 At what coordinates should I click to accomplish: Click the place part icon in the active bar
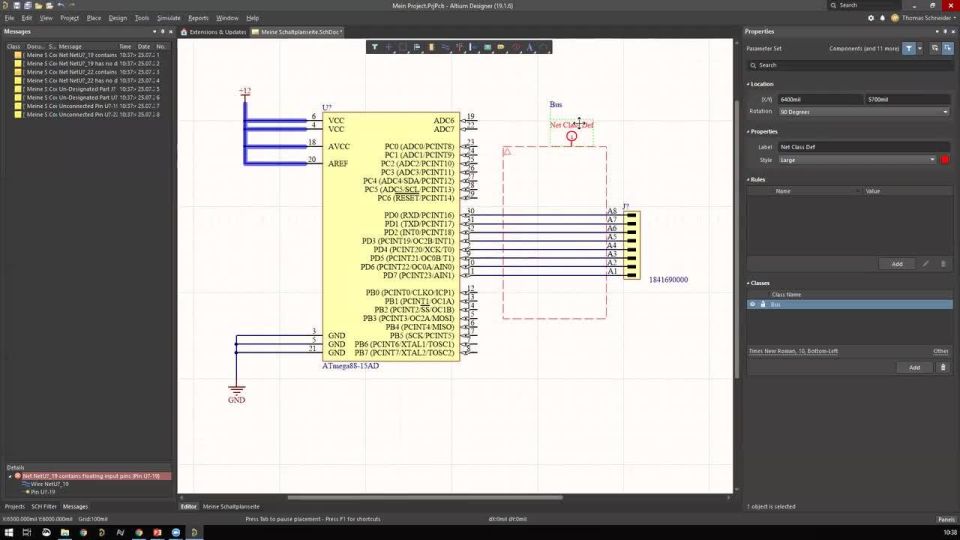[431, 47]
